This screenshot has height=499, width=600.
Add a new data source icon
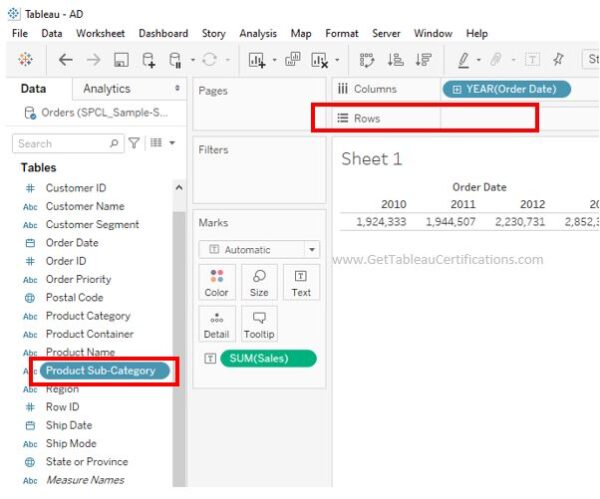[148, 60]
